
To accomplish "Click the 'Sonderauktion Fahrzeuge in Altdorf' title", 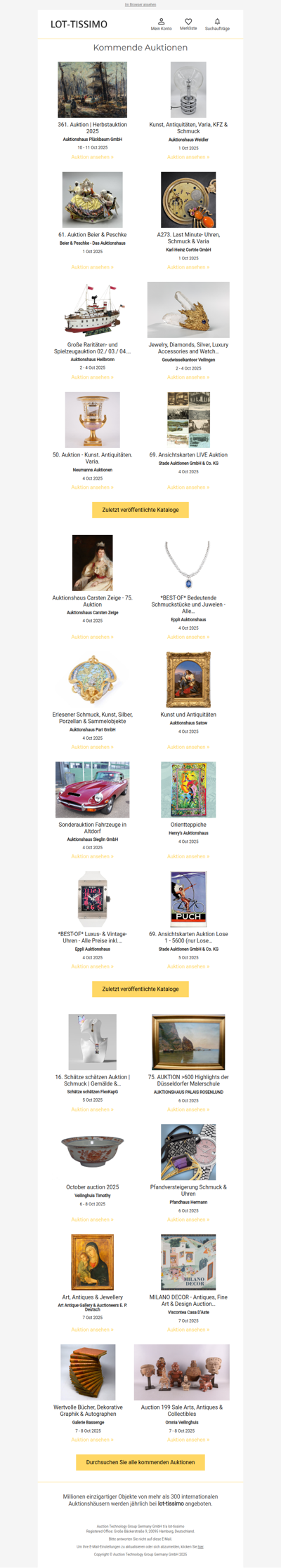I will click(x=93, y=828).
